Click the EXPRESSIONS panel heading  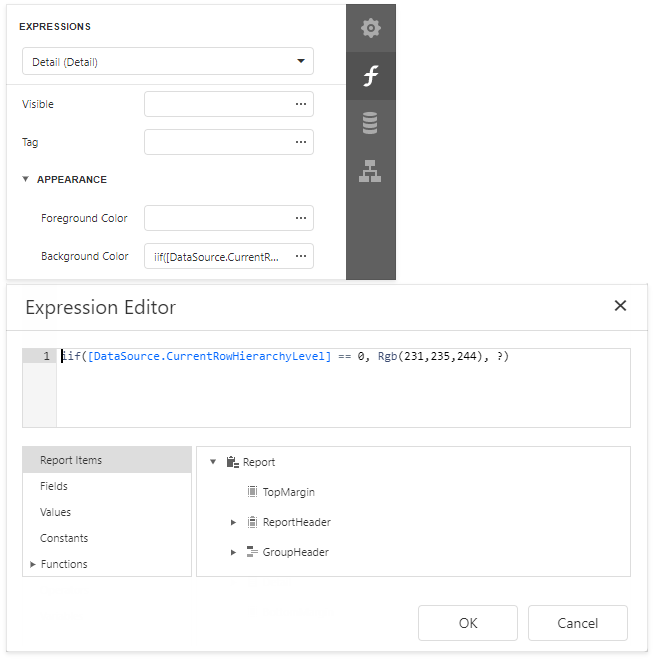(55, 27)
